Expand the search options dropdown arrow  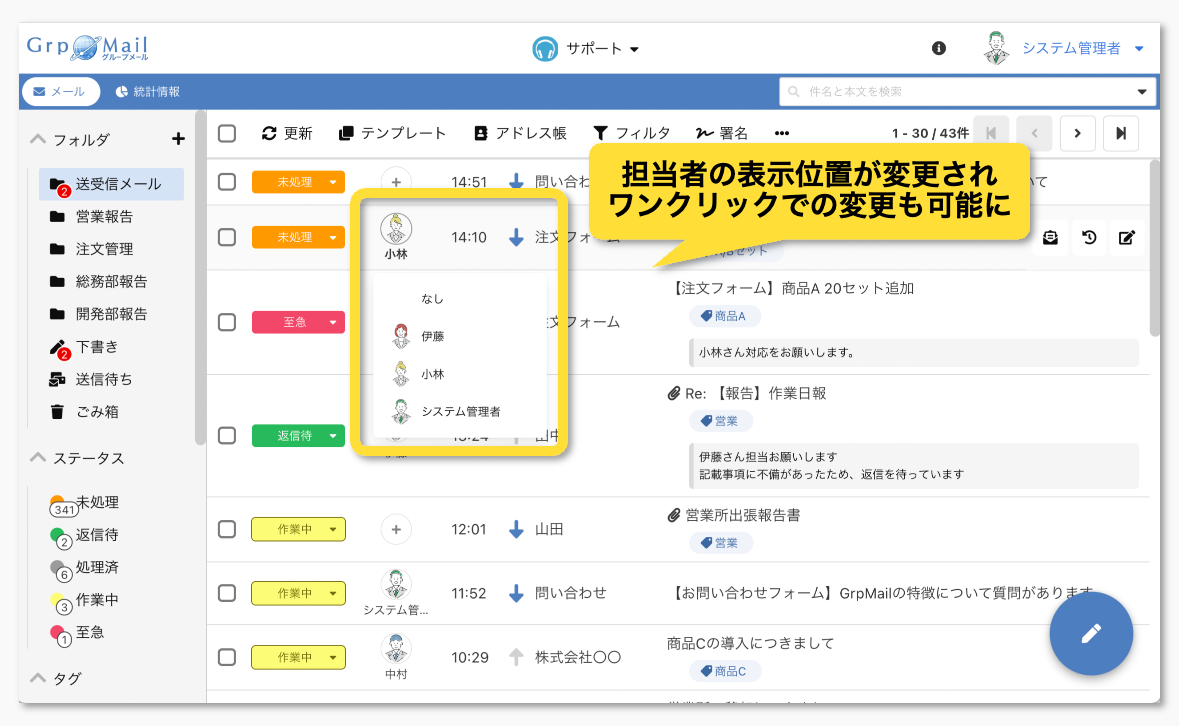1141,92
